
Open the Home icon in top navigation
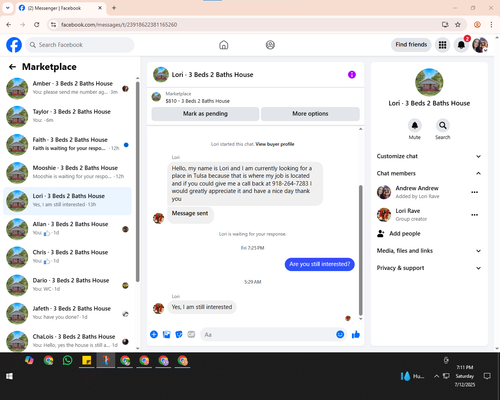tap(224, 45)
